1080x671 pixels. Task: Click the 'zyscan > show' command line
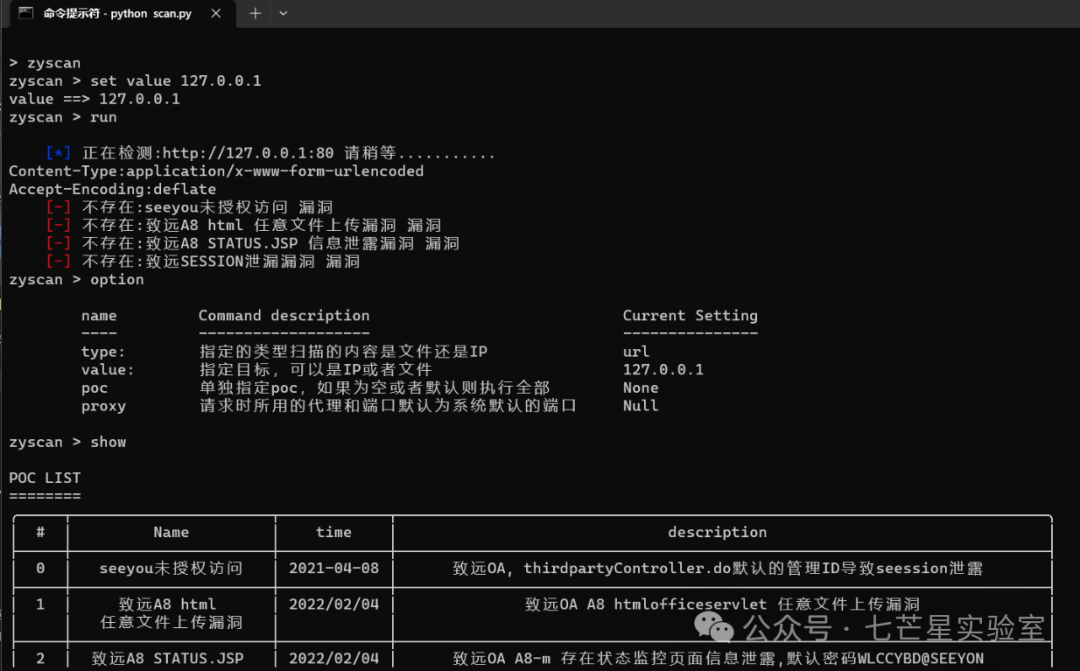click(68, 442)
